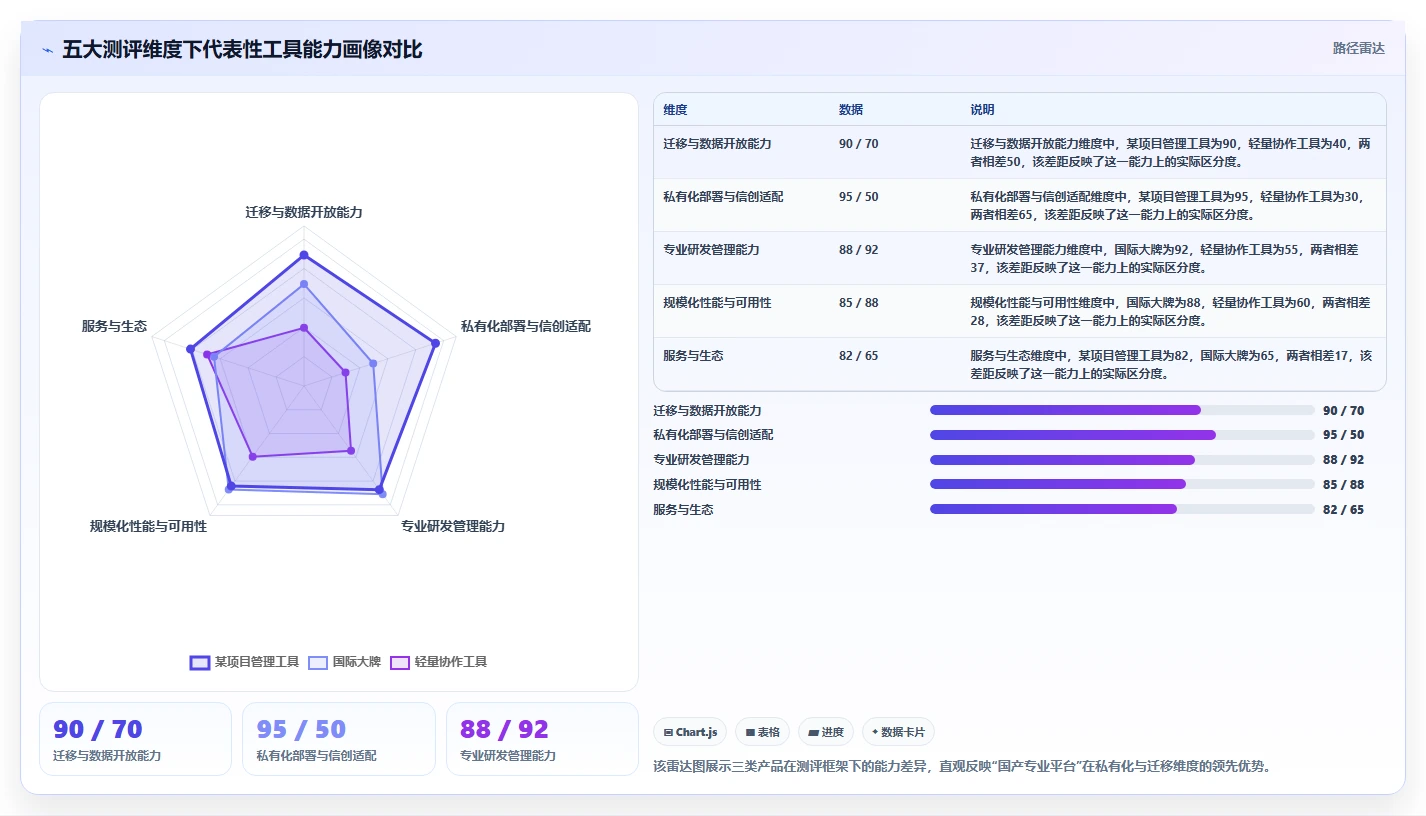Click the 规模化性能与可用性 radar axis label

[148, 526]
